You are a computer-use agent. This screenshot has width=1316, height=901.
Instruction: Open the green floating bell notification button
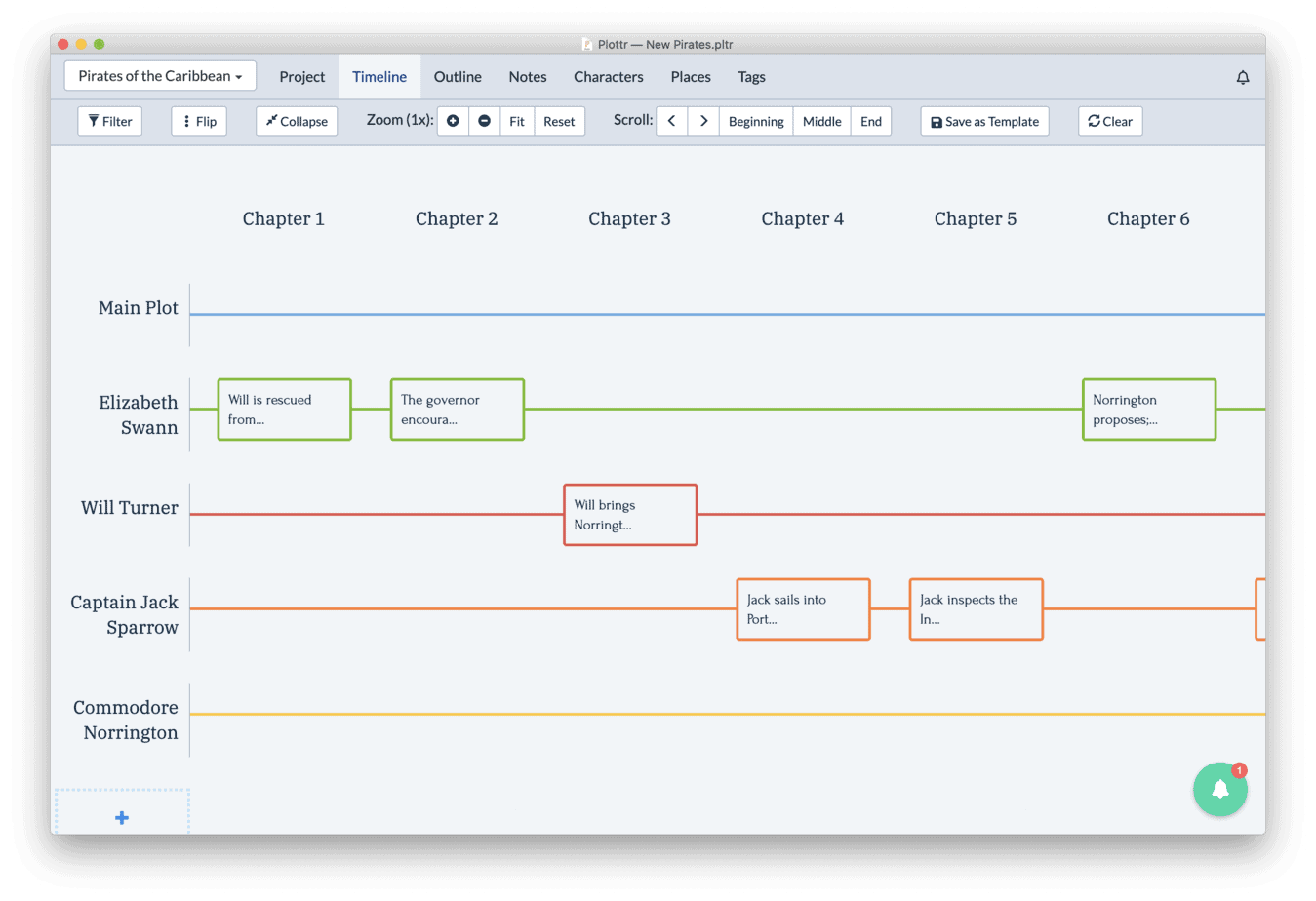1220,789
